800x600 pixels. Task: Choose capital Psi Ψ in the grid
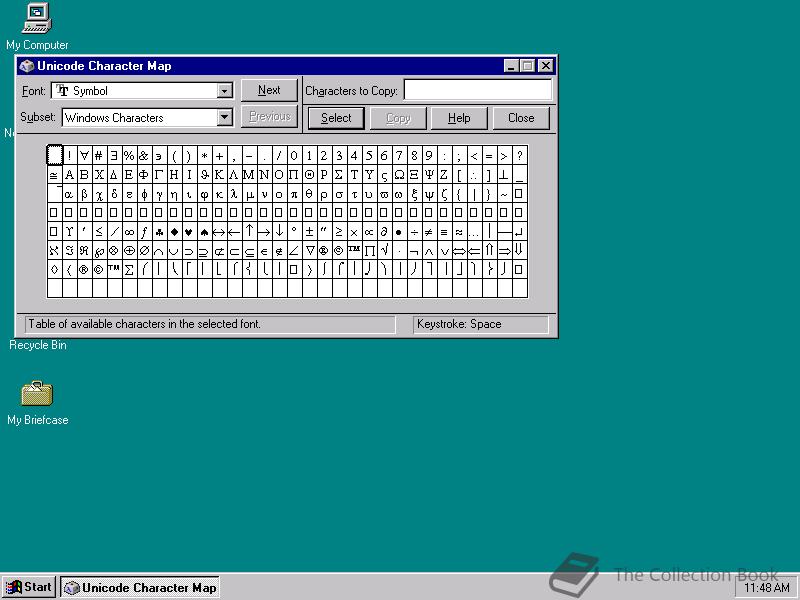point(430,175)
